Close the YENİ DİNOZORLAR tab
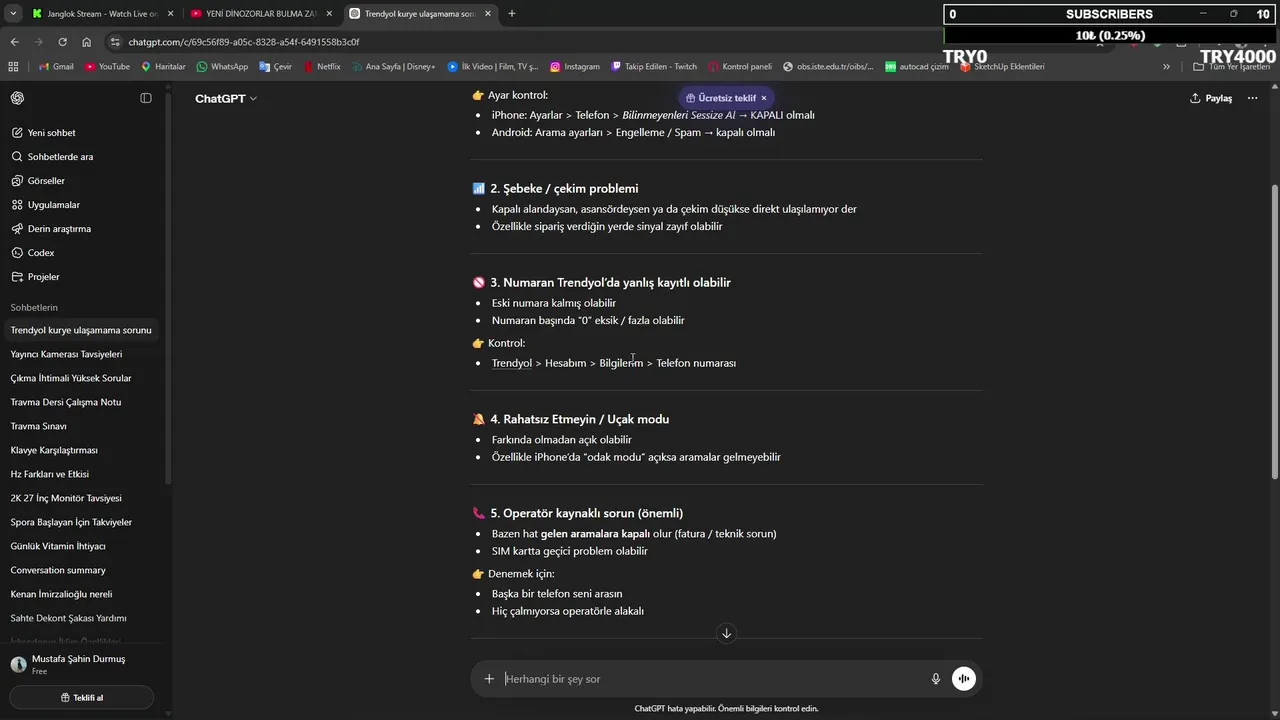Screen dimensions: 1280x720 tap(329, 14)
